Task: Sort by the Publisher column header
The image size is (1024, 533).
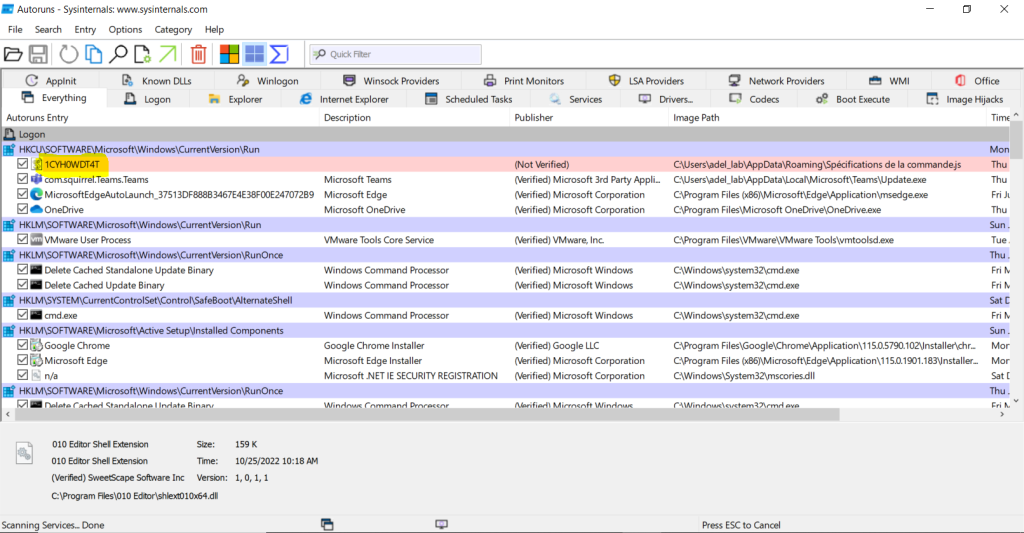Action: tap(588, 118)
